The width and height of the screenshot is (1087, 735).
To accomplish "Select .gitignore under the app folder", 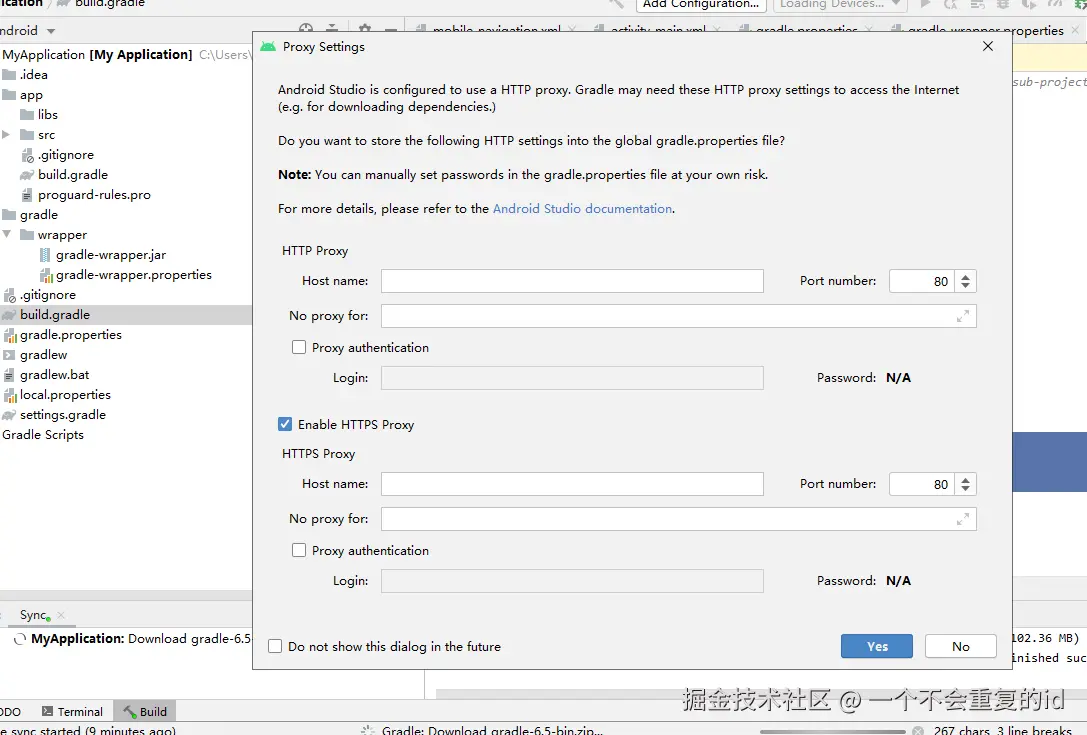I will [x=66, y=155].
